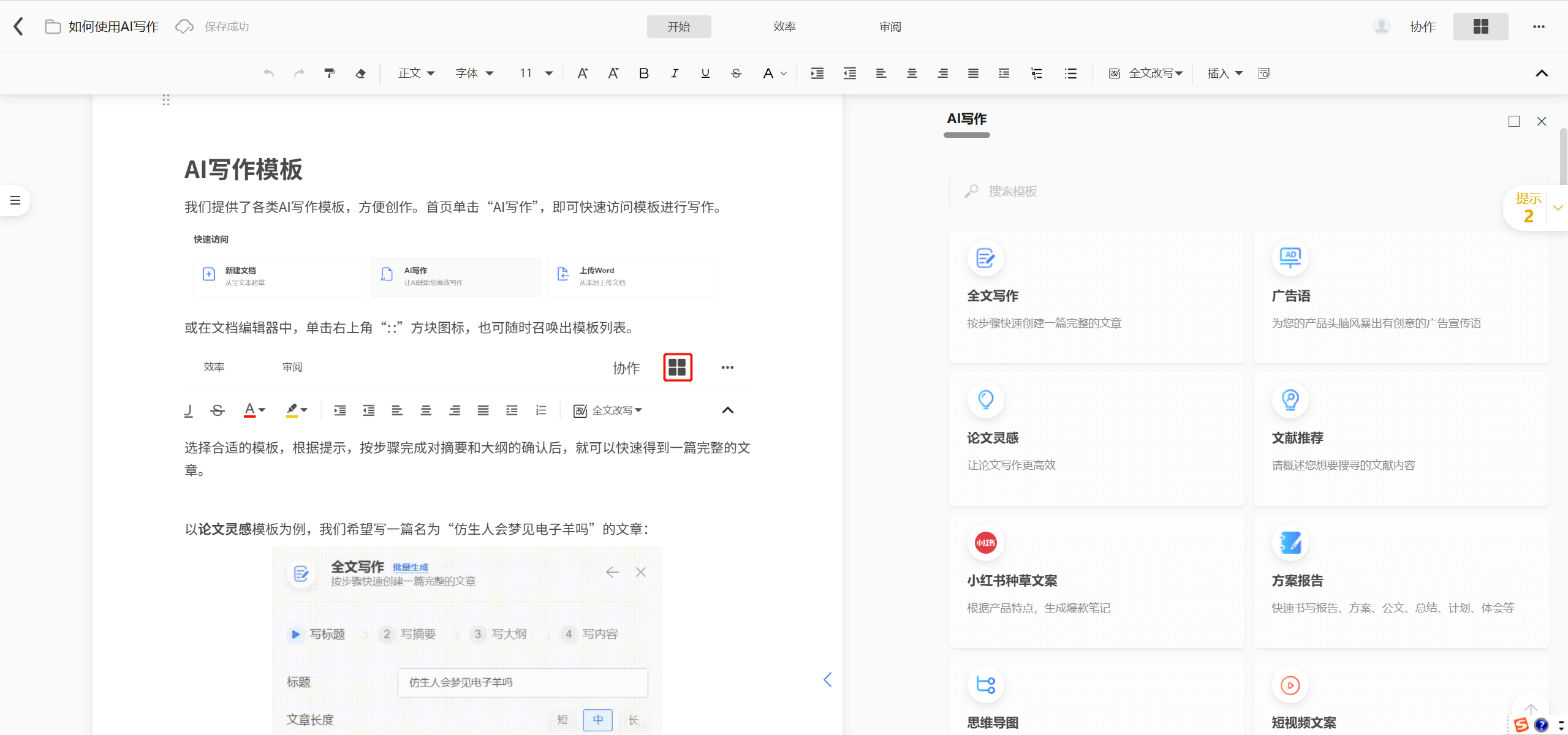This screenshot has width=1568, height=735.
Task: Open the 小红书种草文案 template card
Action: point(1096,581)
